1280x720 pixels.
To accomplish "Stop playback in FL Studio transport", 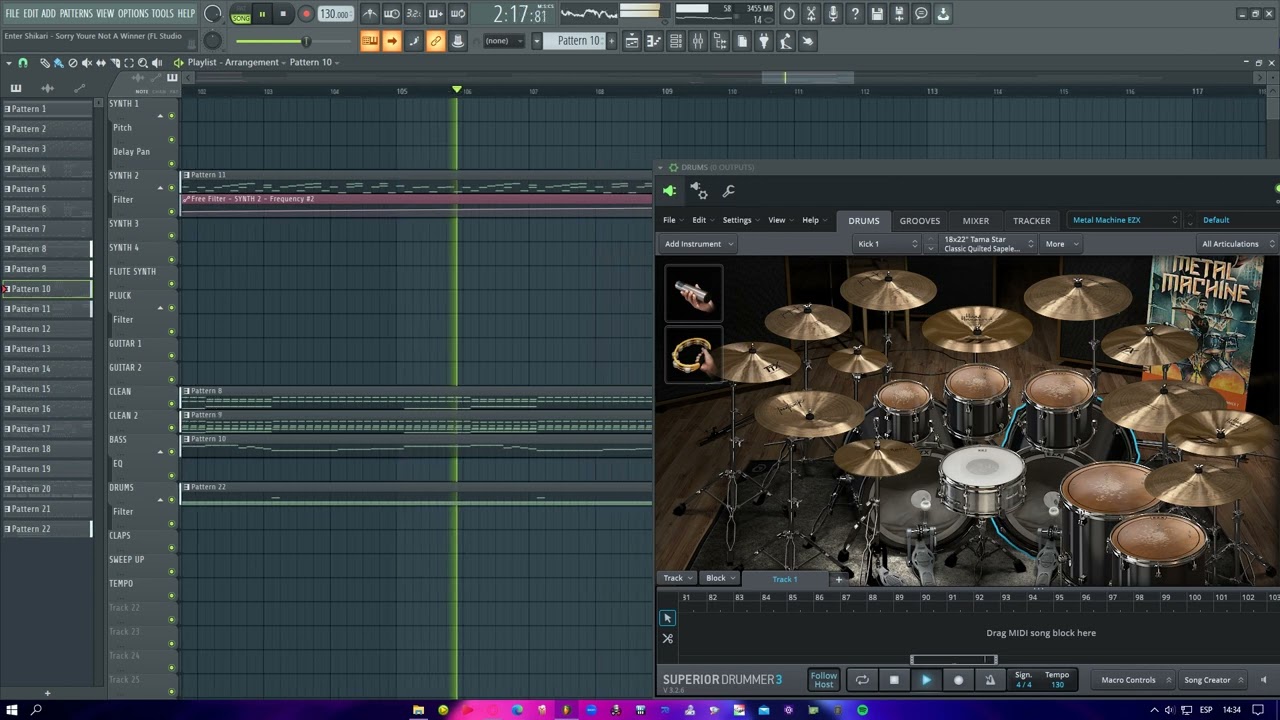I will click(284, 14).
